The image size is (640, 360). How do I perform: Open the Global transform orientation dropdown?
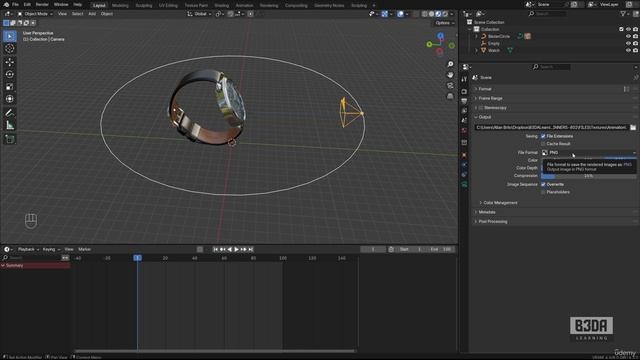pos(199,14)
